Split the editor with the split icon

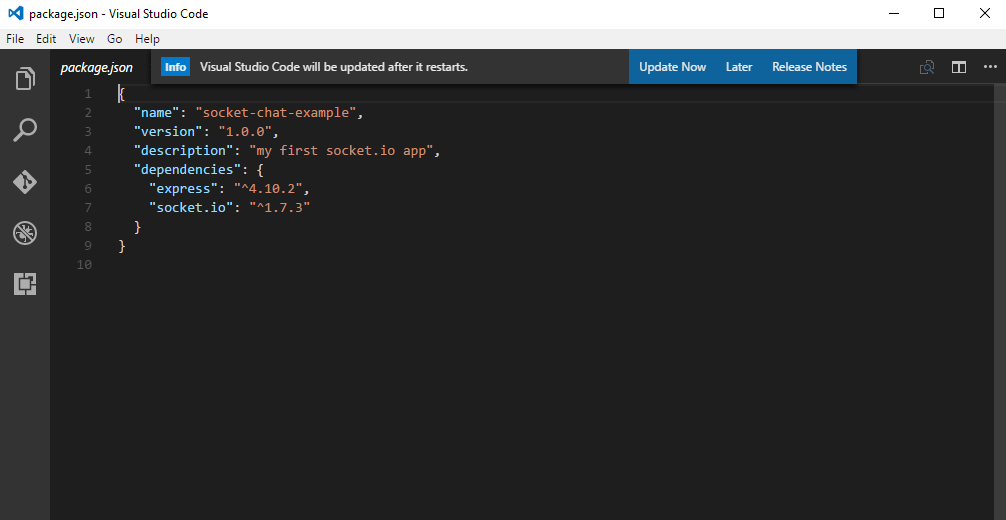tap(959, 67)
